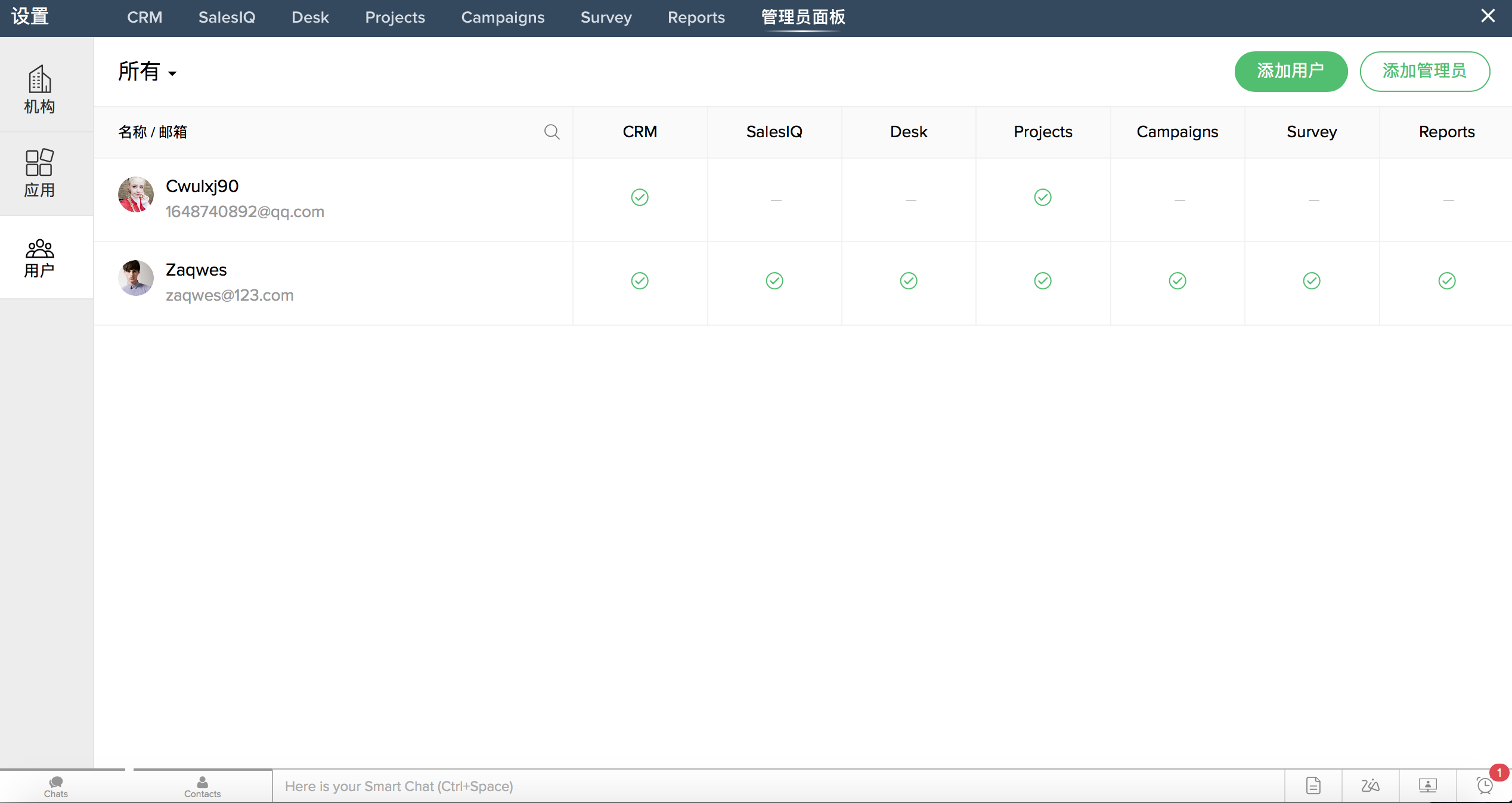Click the 添加管理员 button

point(1424,71)
